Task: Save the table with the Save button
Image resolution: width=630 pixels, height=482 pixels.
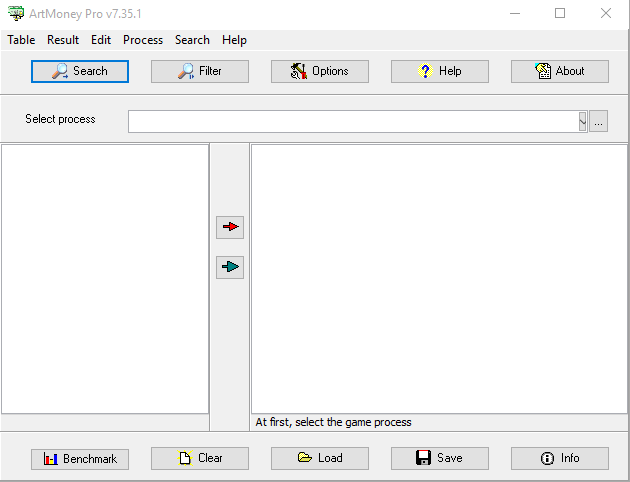Action: coord(440,458)
